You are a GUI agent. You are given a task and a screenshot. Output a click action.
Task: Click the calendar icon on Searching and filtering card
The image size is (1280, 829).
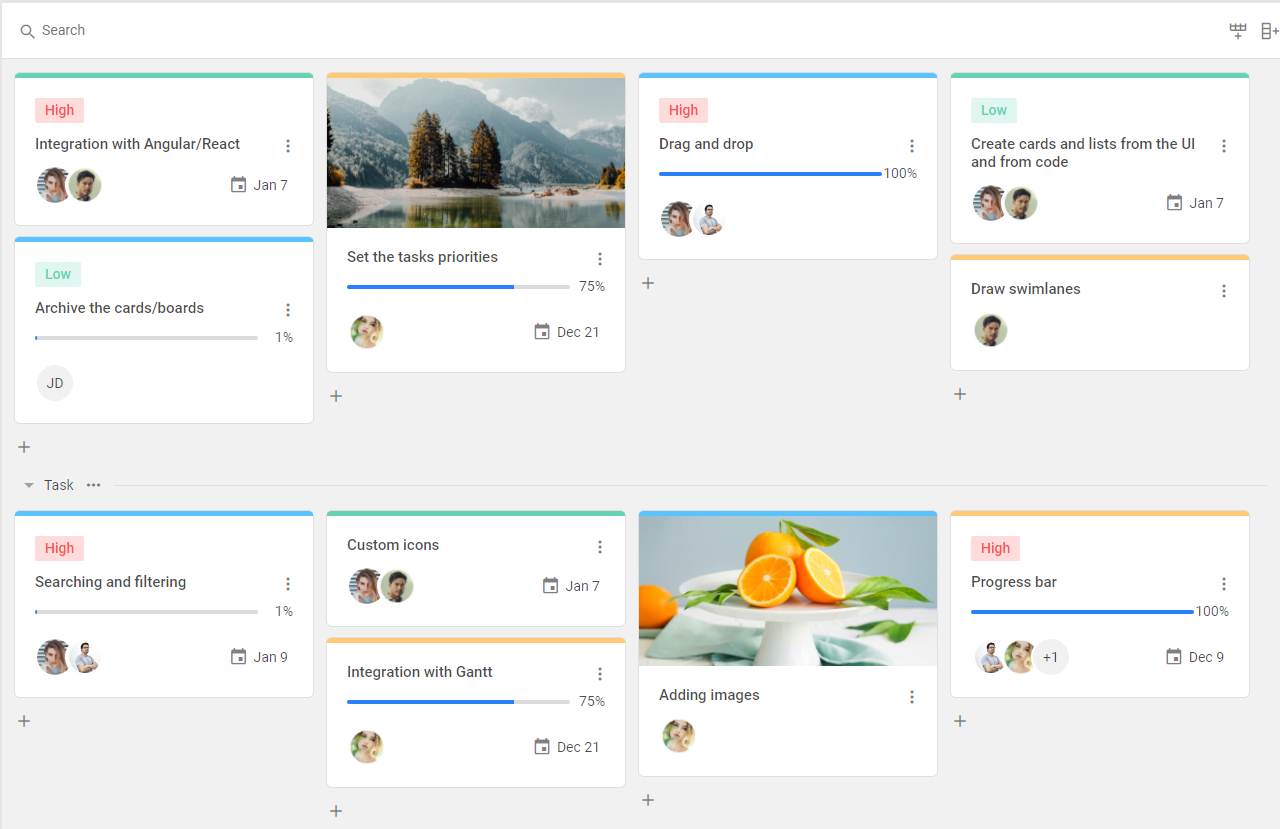tap(238, 657)
